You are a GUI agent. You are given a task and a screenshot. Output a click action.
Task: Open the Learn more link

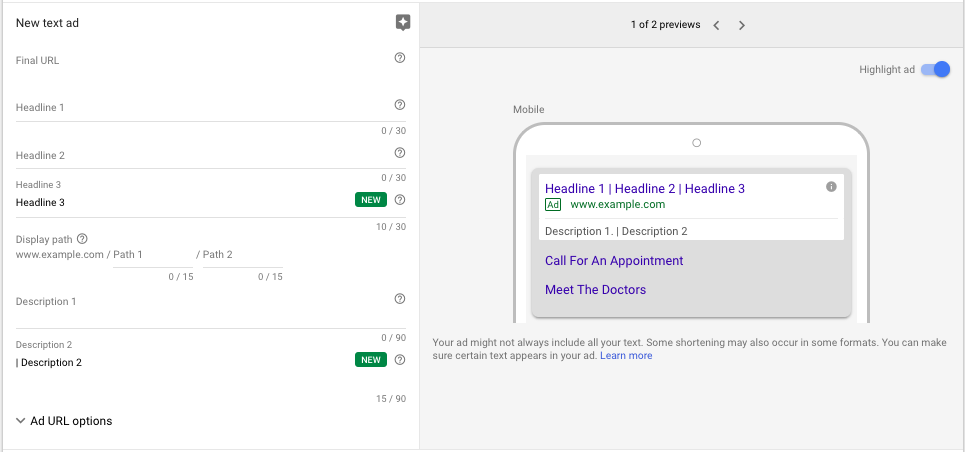pyautogui.click(x=626, y=356)
